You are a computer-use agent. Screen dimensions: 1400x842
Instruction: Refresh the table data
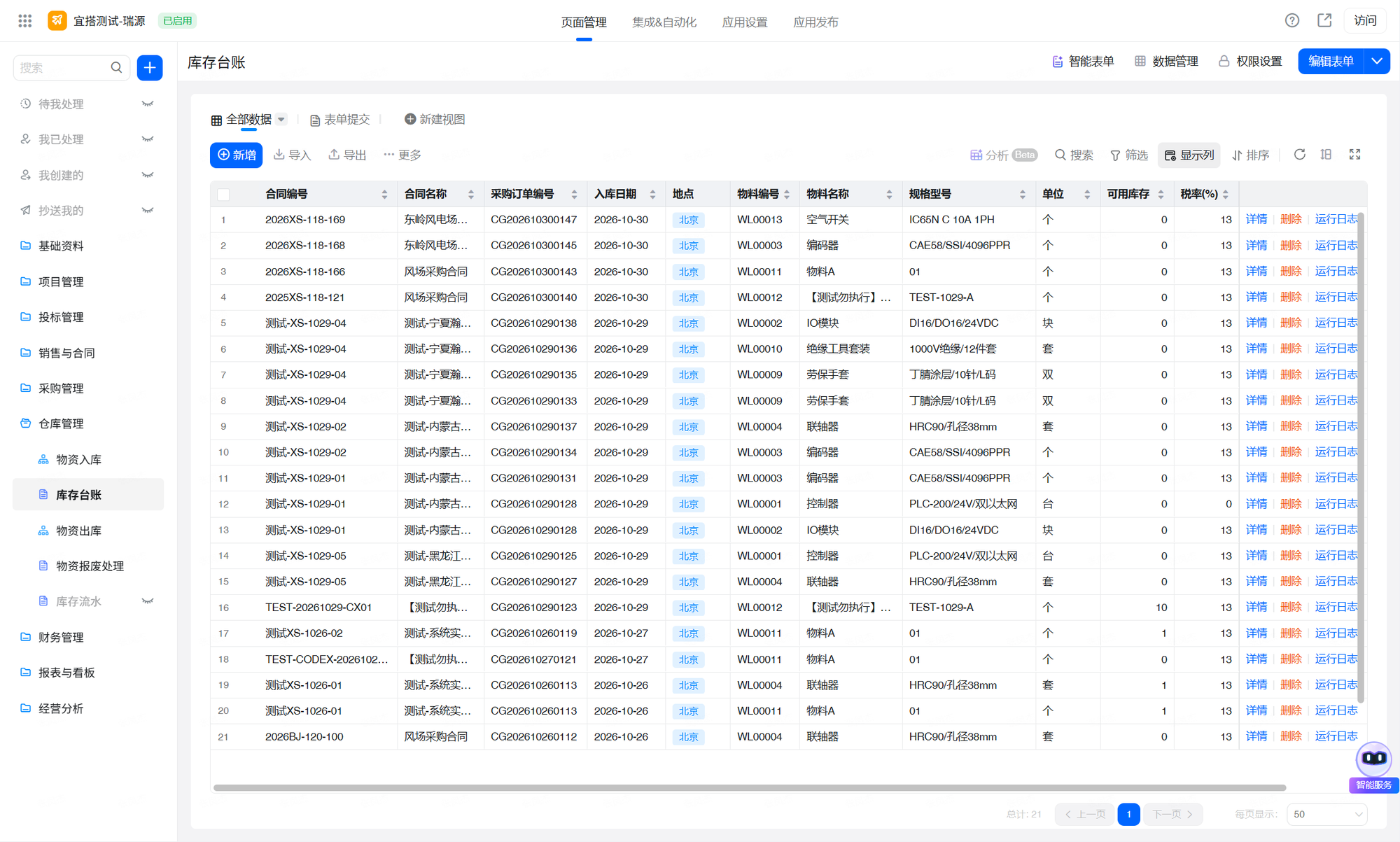click(x=1299, y=155)
